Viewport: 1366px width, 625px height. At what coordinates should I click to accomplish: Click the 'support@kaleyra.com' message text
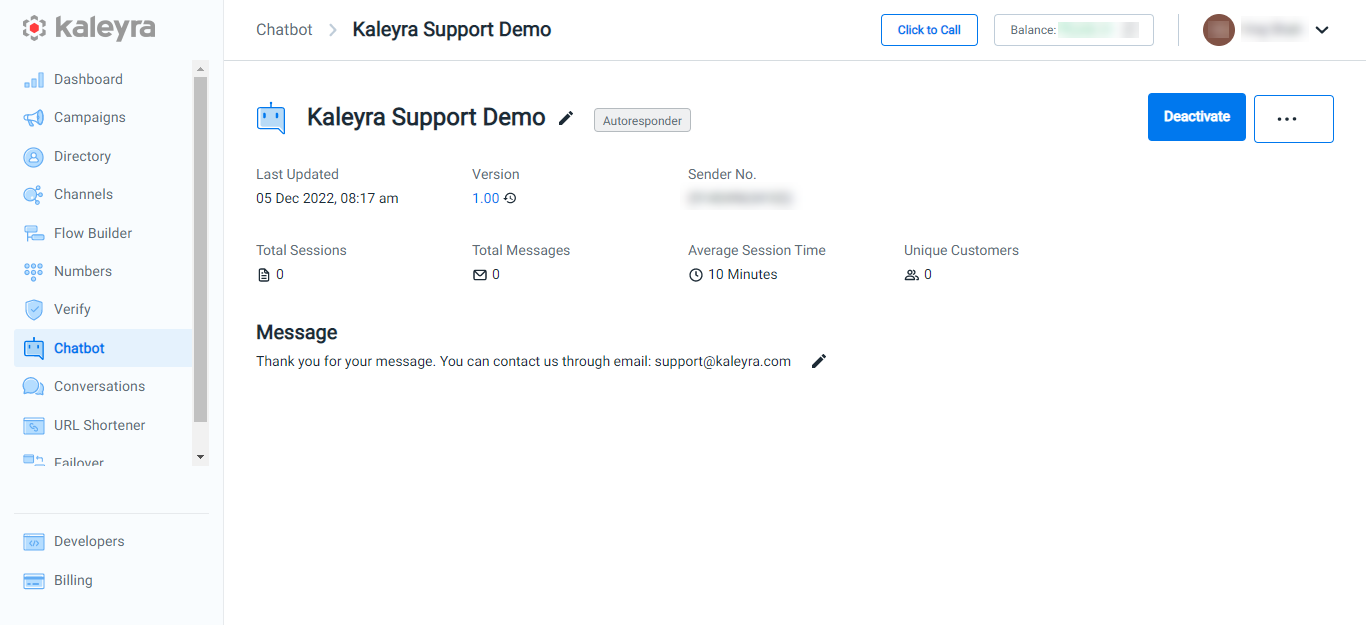point(723,362)
